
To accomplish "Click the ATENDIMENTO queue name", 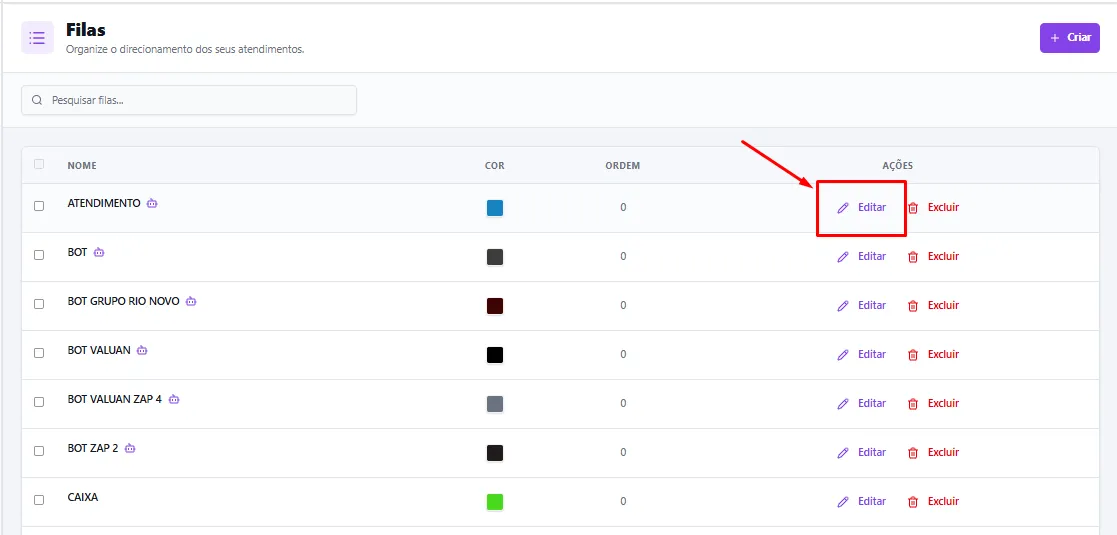I will pos(104,203).
